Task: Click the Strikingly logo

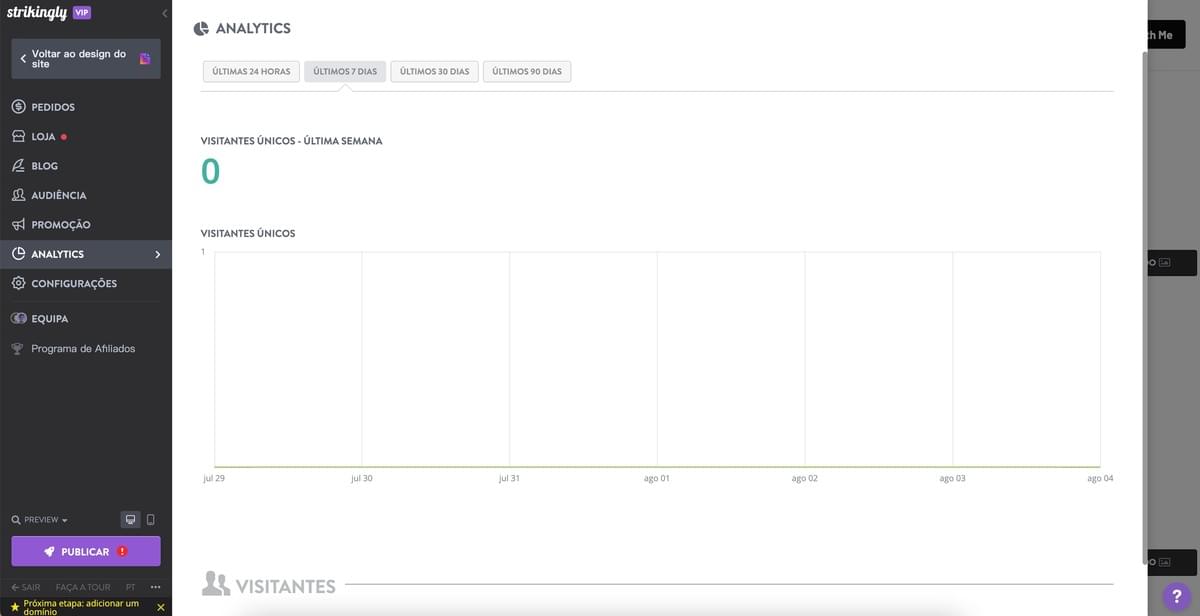Action: (37, 13)
